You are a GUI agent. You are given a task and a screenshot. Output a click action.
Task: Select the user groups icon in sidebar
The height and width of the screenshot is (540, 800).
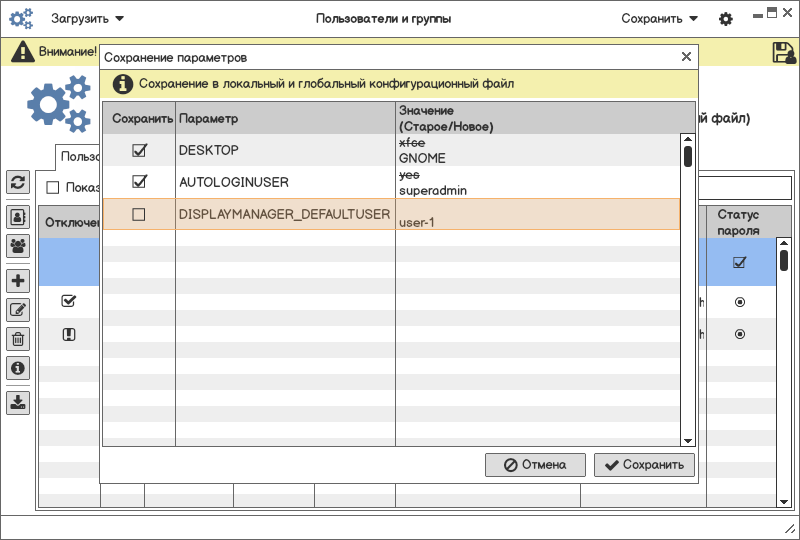[x=18, y=245]
